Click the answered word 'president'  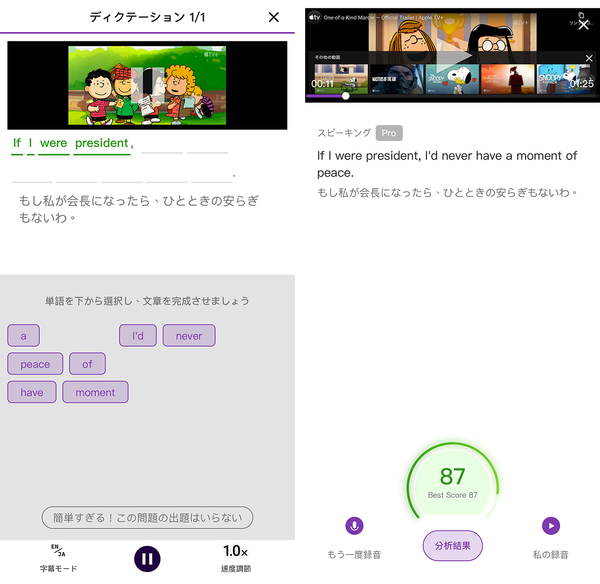101,143
